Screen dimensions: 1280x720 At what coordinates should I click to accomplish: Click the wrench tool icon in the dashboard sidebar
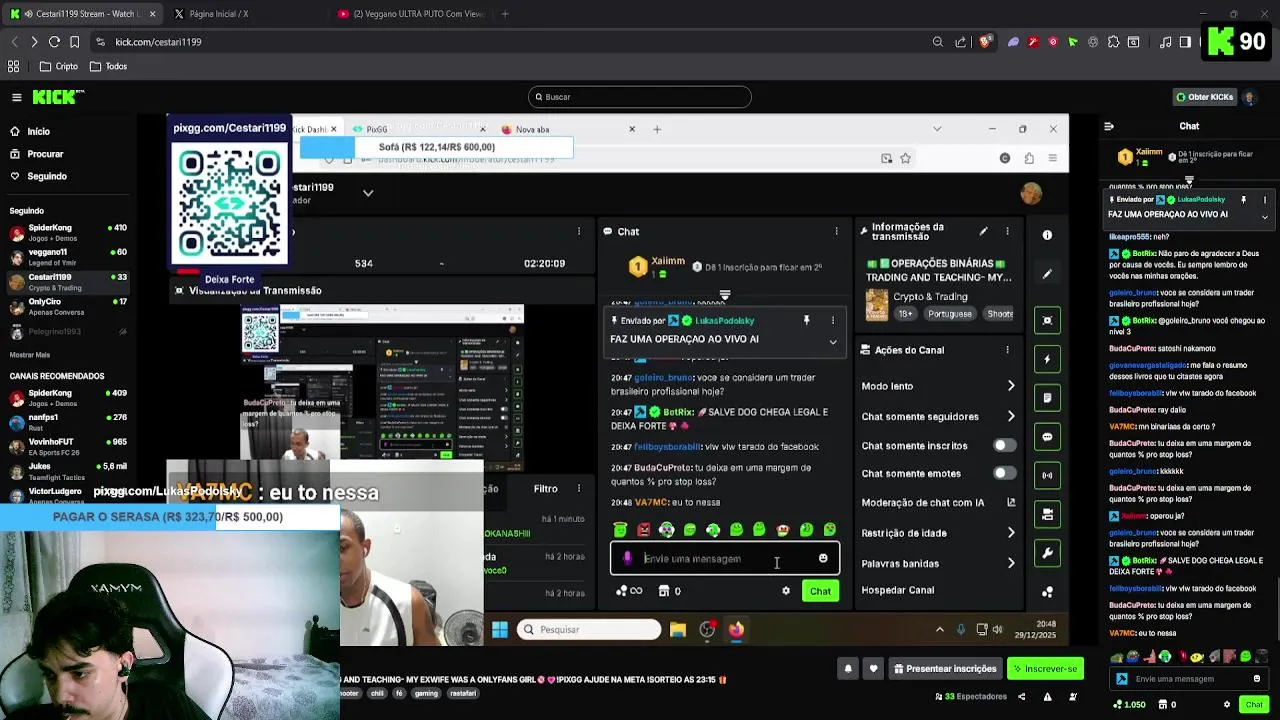[x=1047, y=553]
